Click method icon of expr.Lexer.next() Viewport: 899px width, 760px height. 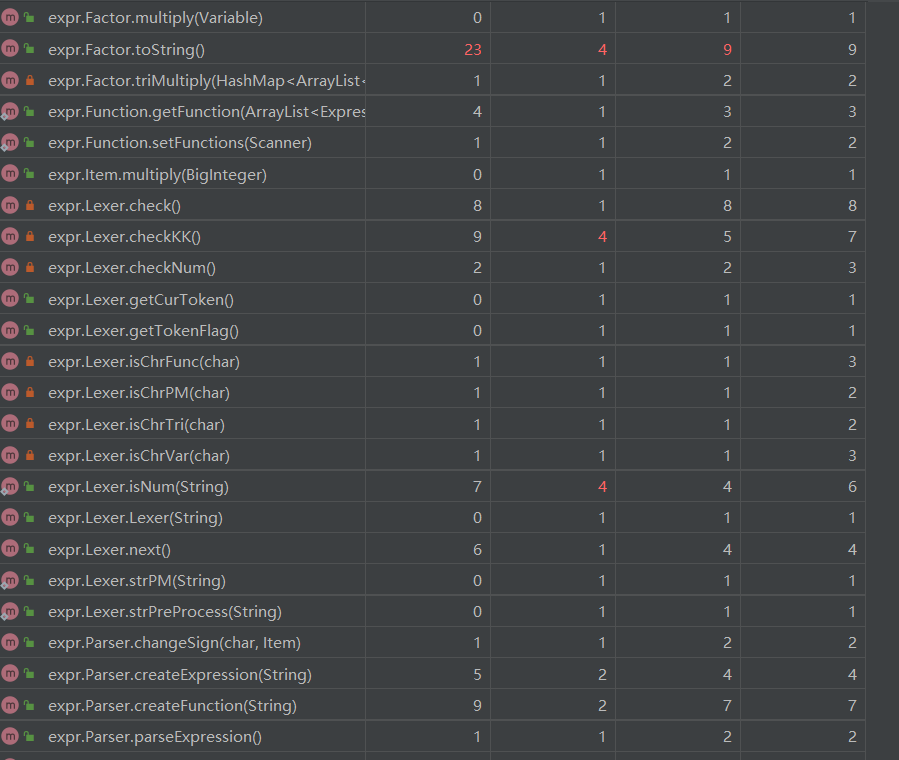point(10,549)
